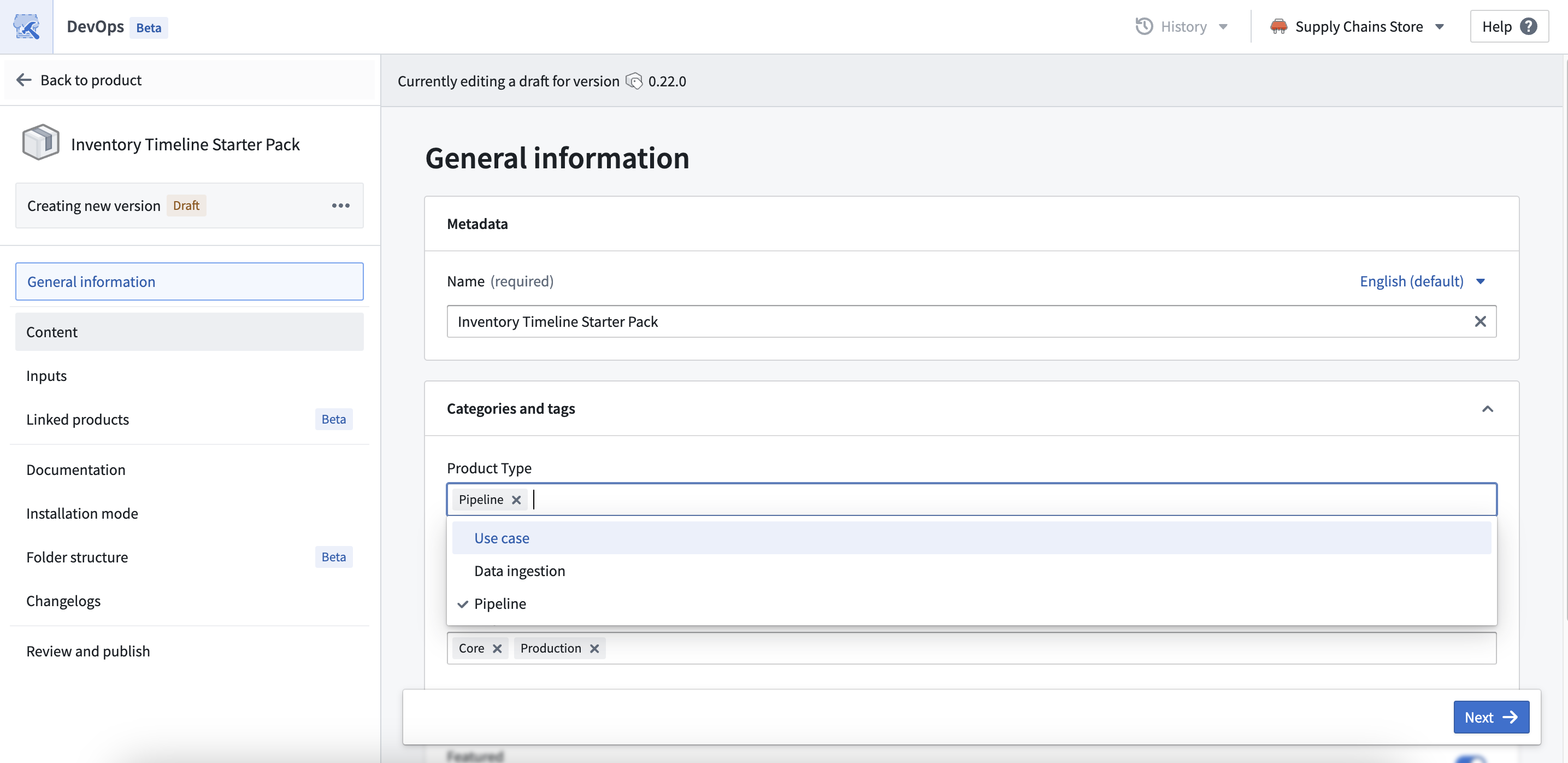
Task: Remove the Production tag
Action: (594, 649)
